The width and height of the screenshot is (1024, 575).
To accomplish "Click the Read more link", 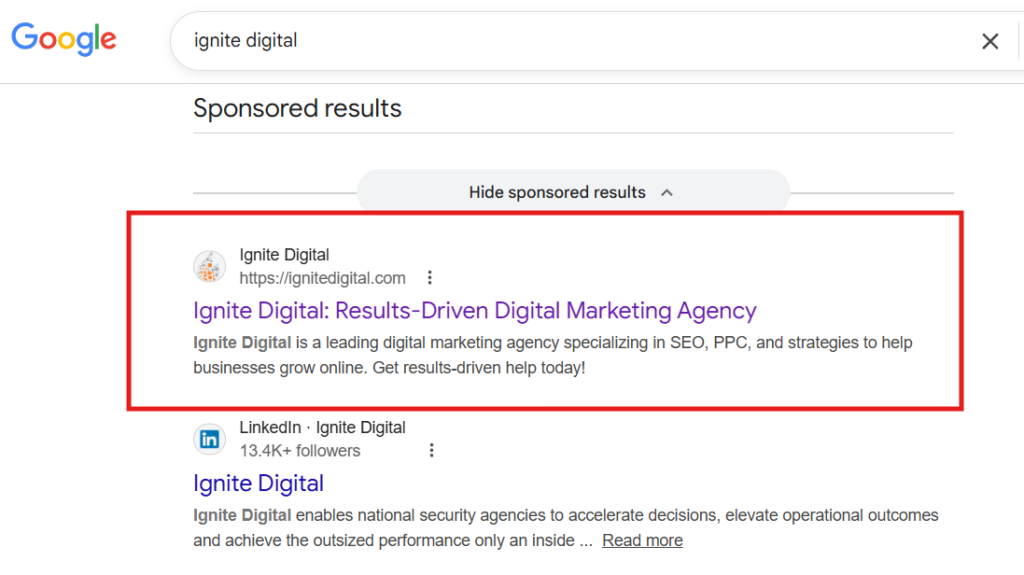I will [642, 540].
